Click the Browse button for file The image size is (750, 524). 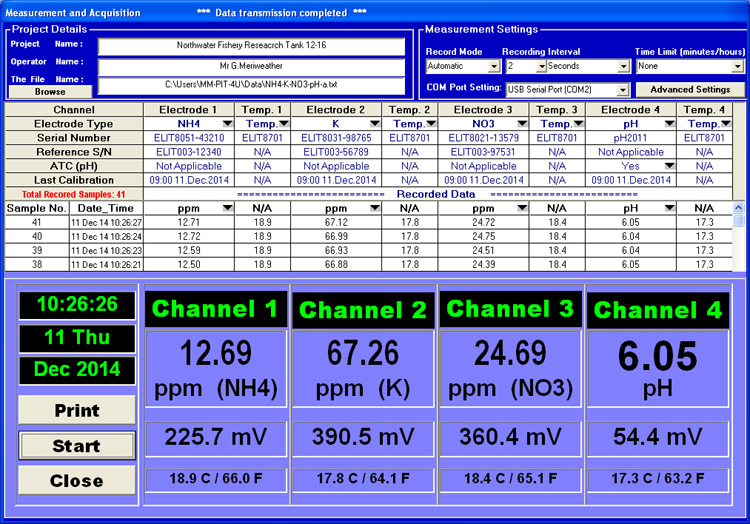50,91
